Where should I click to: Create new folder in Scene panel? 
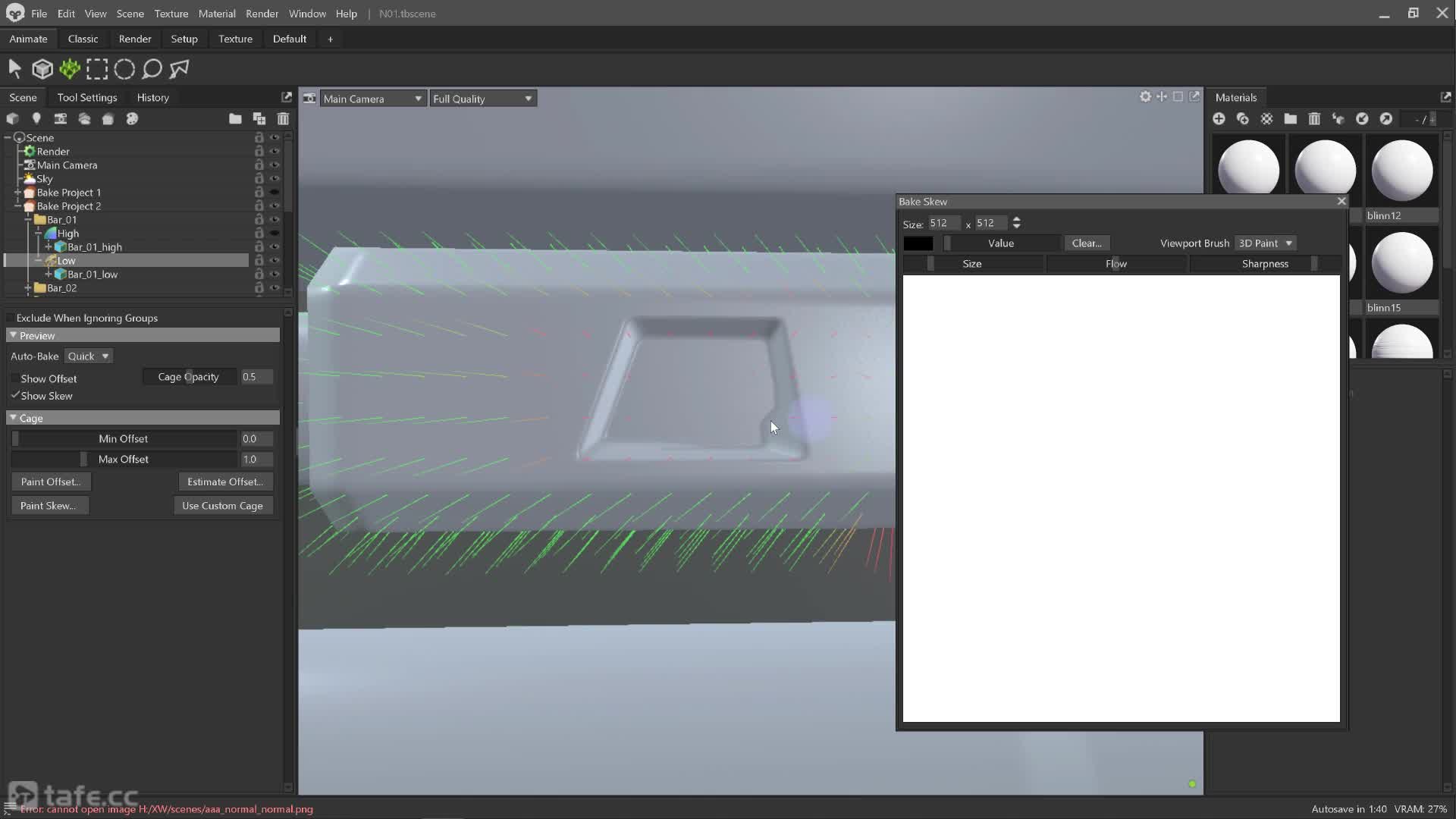tap(235, 118)
